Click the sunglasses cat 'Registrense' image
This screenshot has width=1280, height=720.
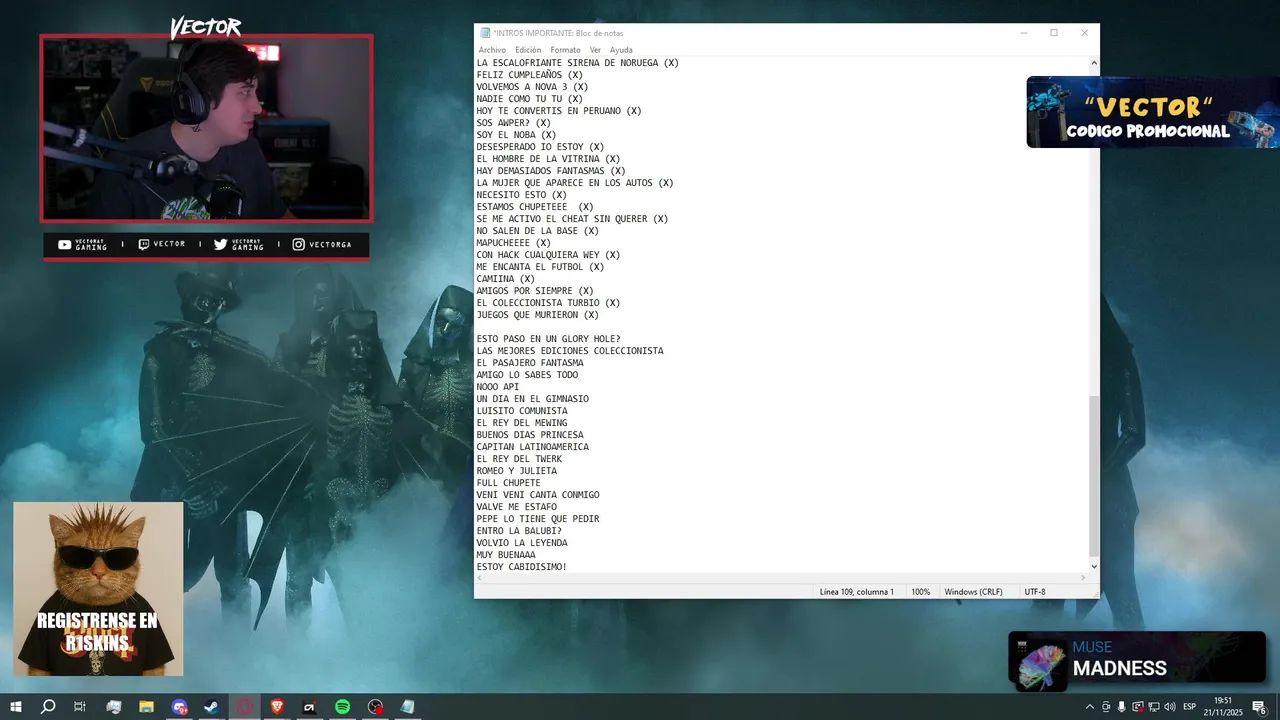pyautogui.click(x=98, y=589)
